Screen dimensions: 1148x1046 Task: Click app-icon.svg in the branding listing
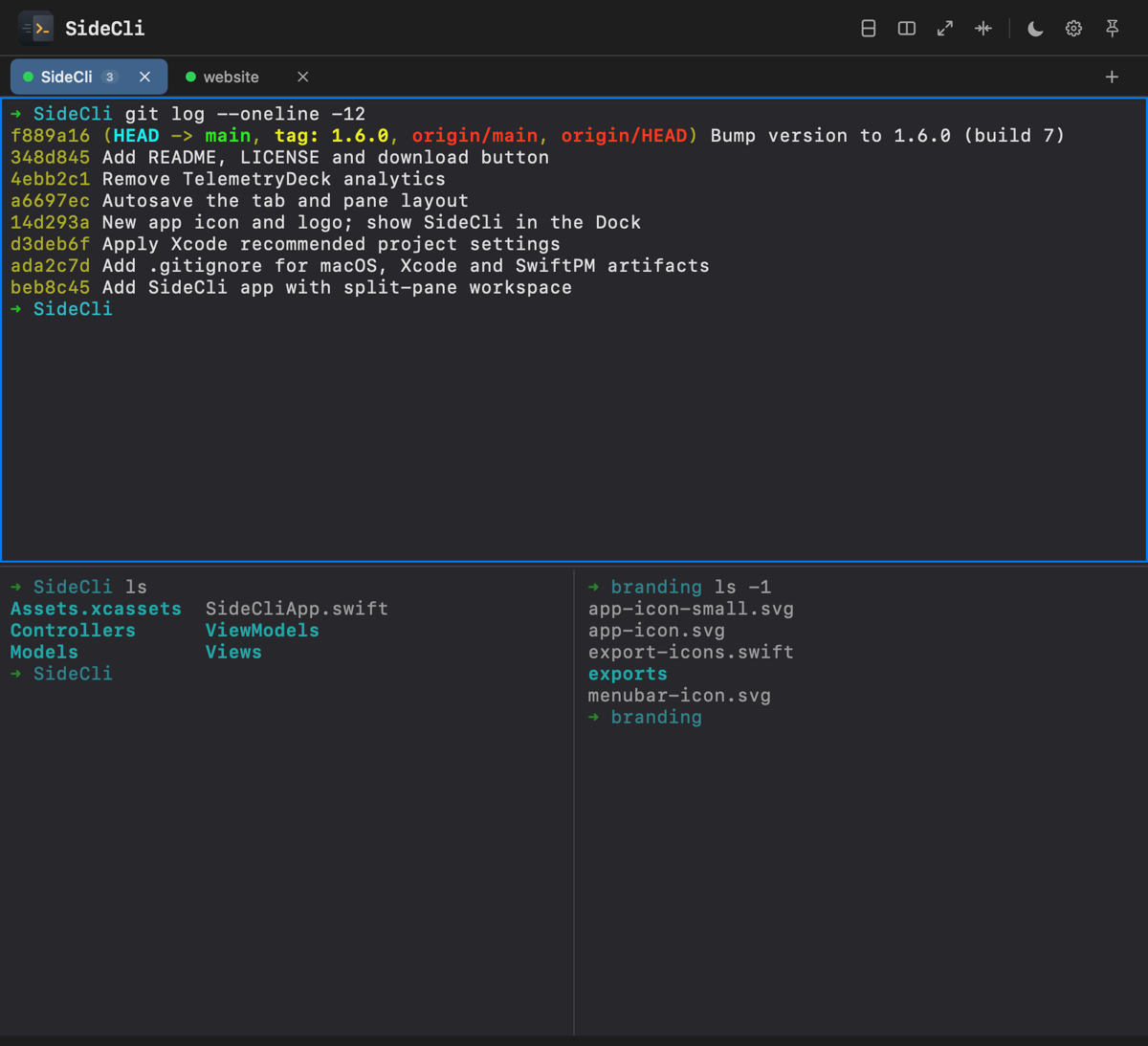tap(656, 631)
